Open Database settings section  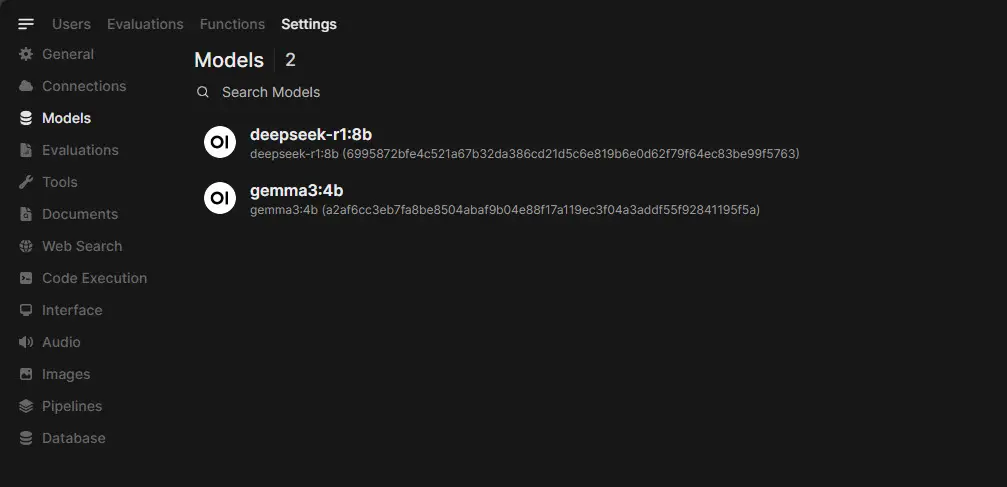click(x=73, y=438)
